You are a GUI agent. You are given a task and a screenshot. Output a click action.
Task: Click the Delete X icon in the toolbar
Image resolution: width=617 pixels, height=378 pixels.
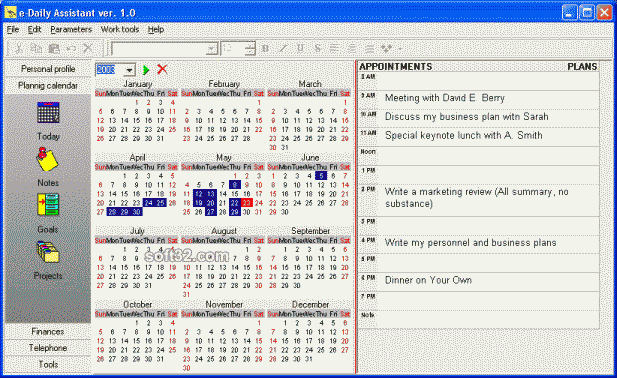pyautogui.click(x=89, y=49)
